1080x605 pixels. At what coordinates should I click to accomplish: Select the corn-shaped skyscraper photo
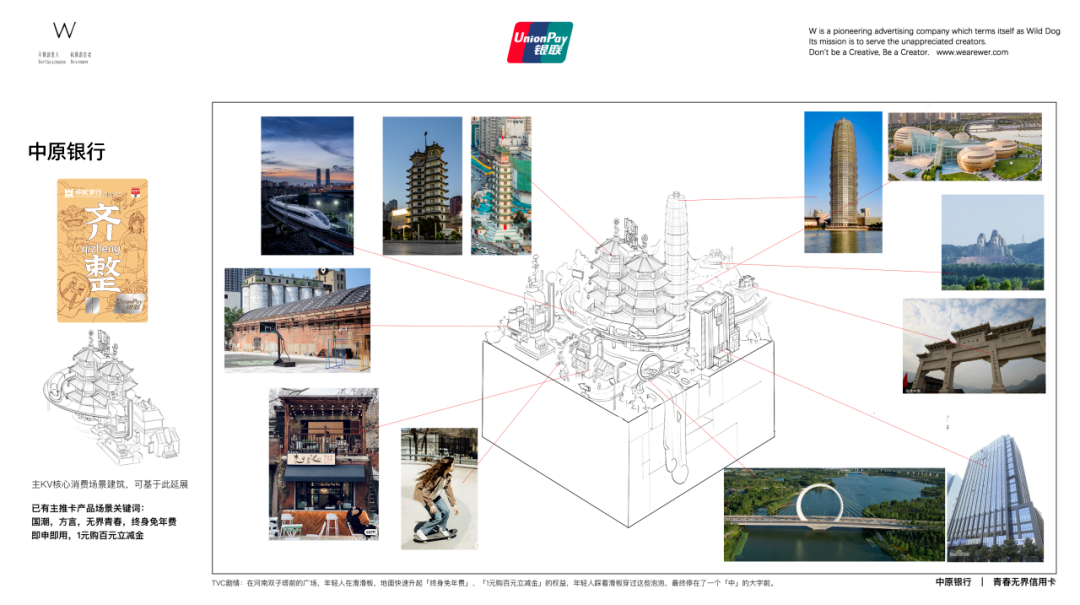[x=843, y=182]
